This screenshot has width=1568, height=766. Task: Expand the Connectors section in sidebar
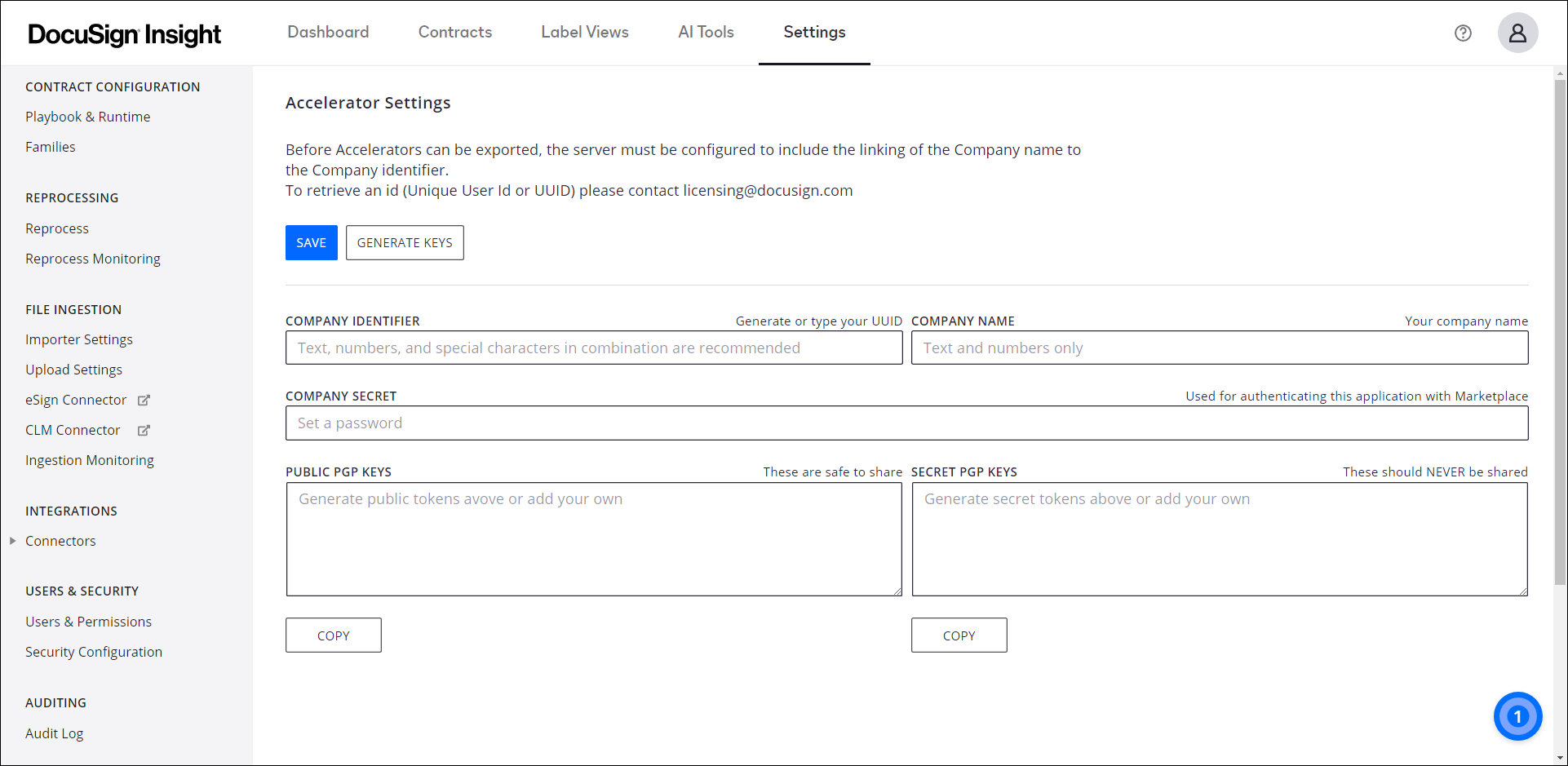(13, 540)
